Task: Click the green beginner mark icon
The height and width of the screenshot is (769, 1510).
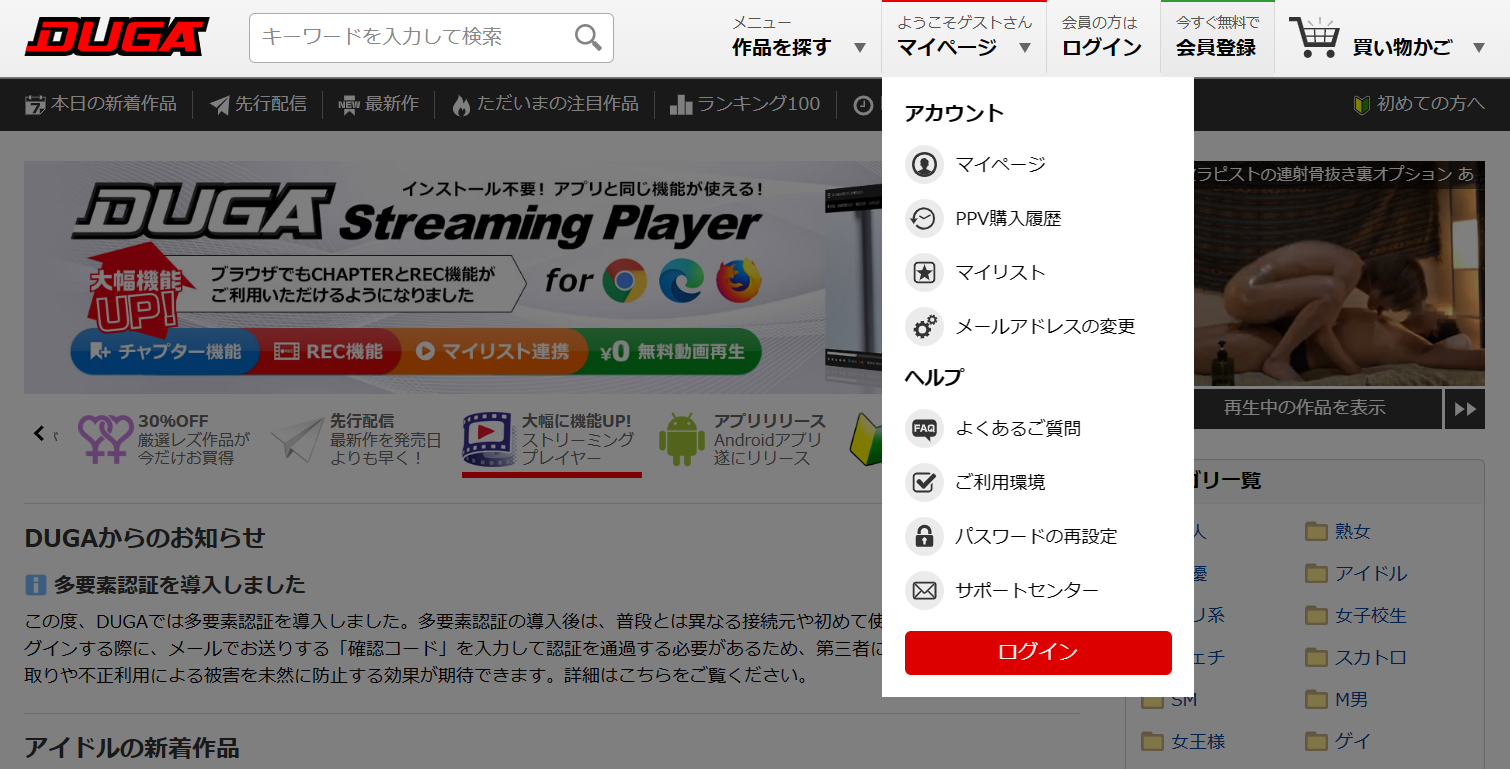Action: [1361, 105]
